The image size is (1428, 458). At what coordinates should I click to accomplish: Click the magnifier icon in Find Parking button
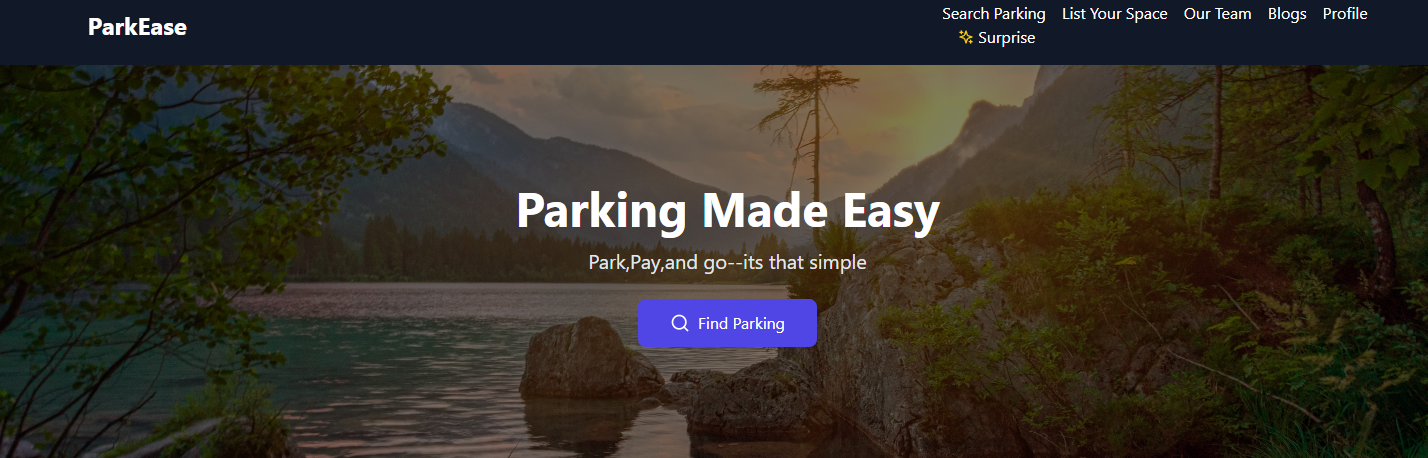(x=680, y=323)
